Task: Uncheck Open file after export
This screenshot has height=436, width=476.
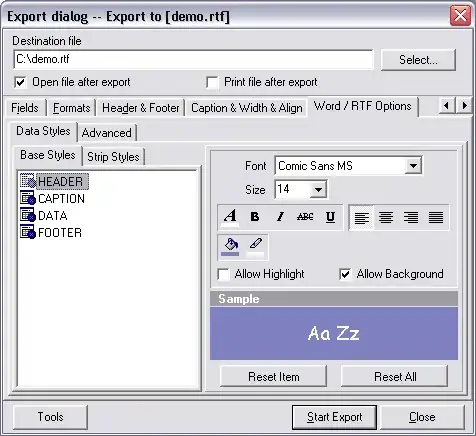Action: 20,82
